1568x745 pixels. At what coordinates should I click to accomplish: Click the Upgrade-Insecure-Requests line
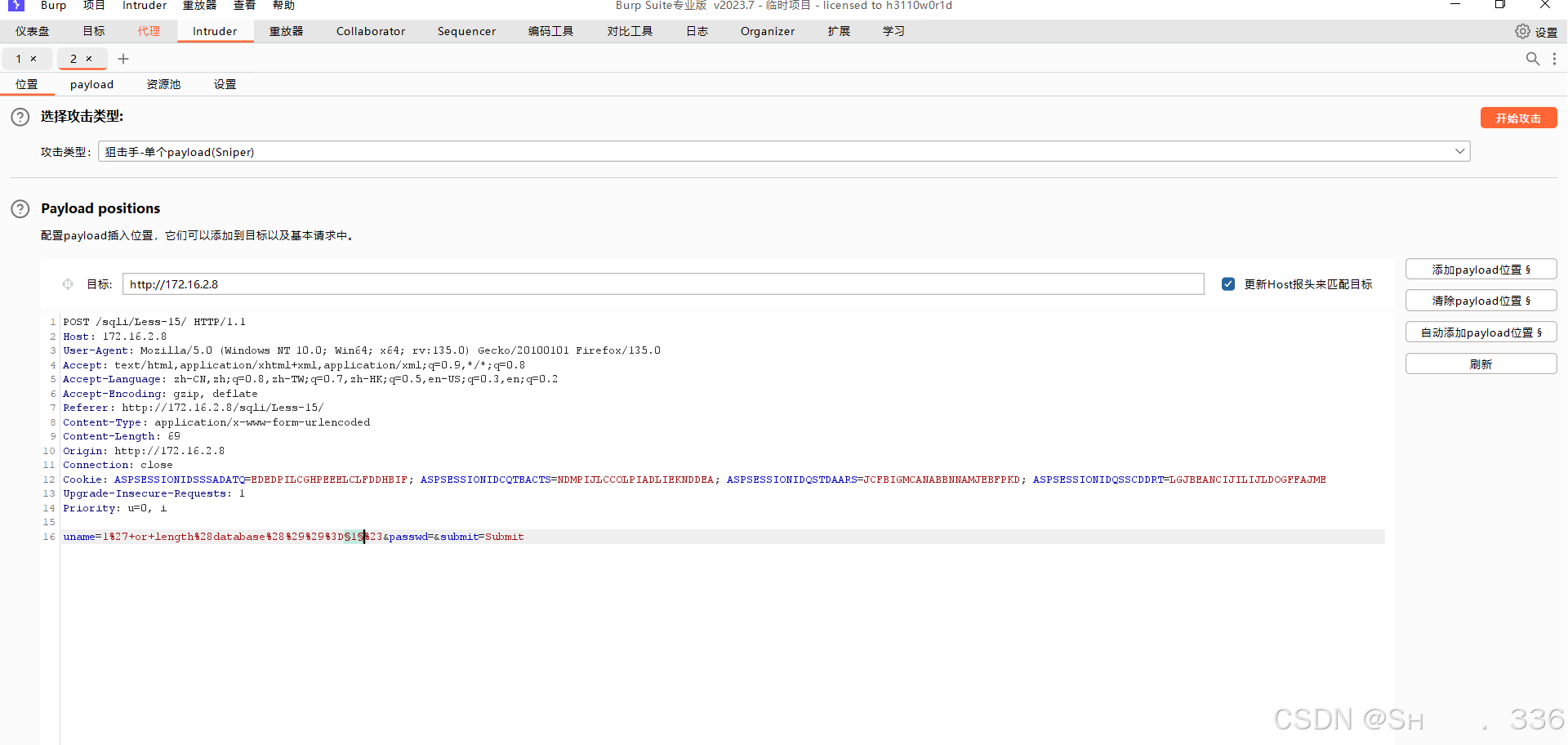point(154,493)
